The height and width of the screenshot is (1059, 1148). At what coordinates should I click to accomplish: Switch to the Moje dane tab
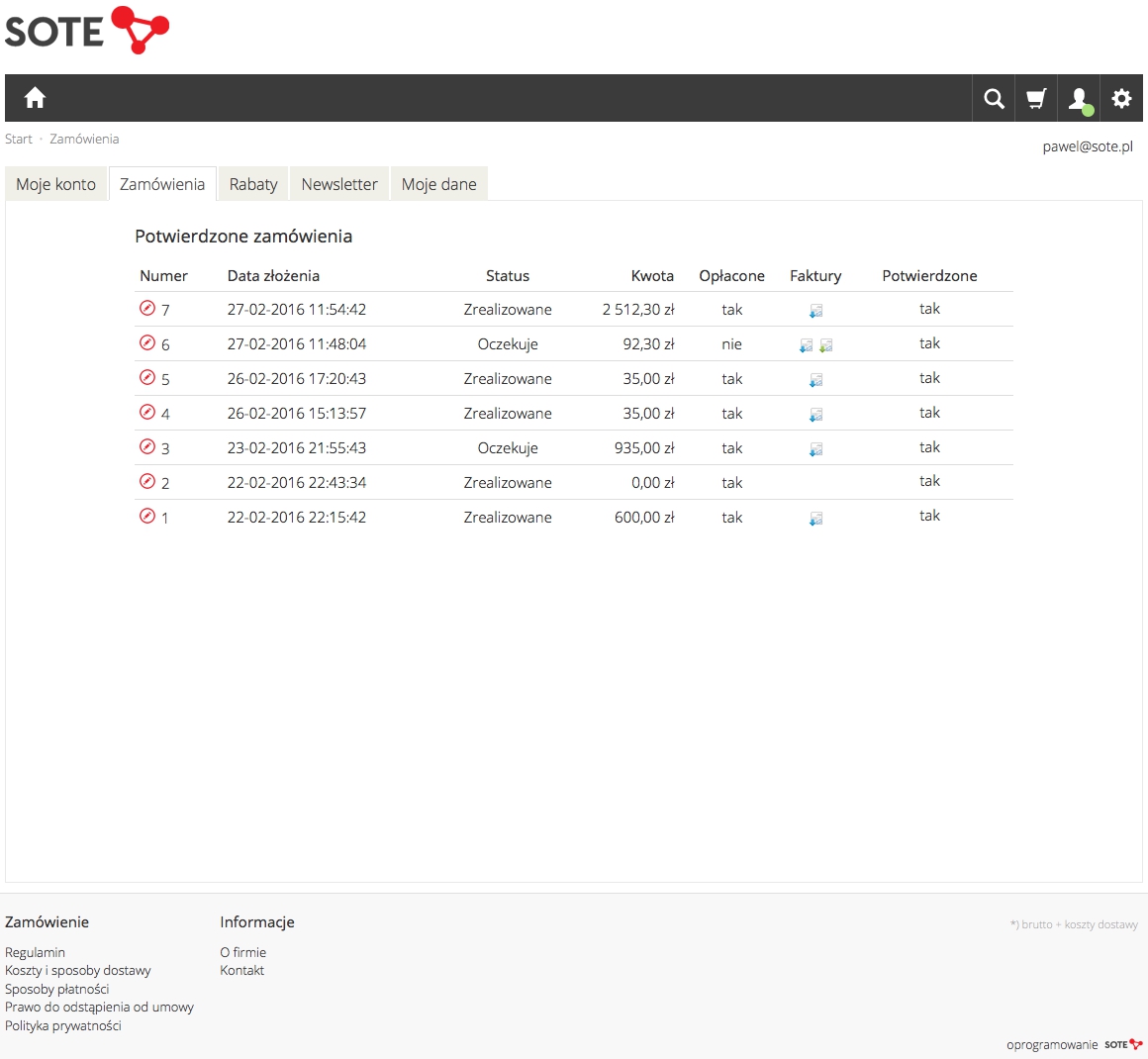pos(439,184)
